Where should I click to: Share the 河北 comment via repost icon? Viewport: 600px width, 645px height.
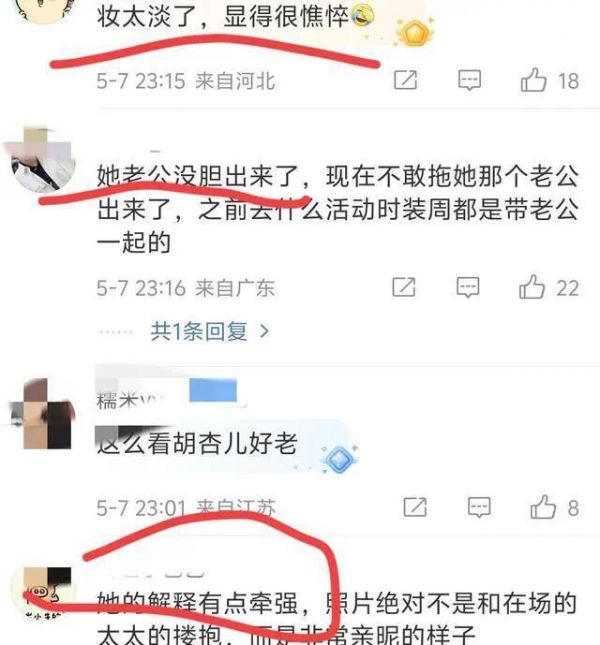click(x=405, y=80)
